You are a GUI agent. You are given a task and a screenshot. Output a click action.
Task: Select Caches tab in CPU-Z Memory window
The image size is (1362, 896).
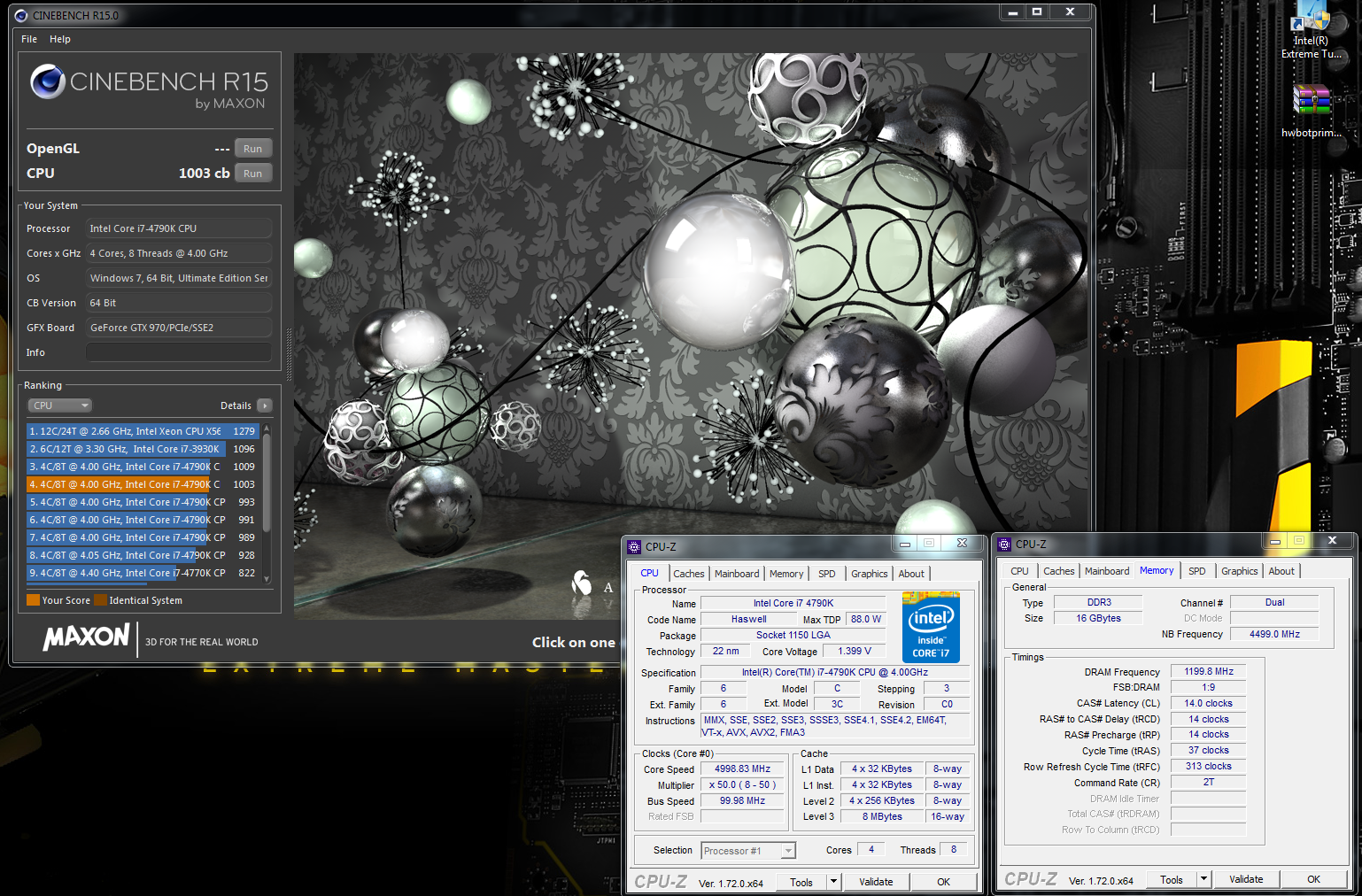[1059, 571]
